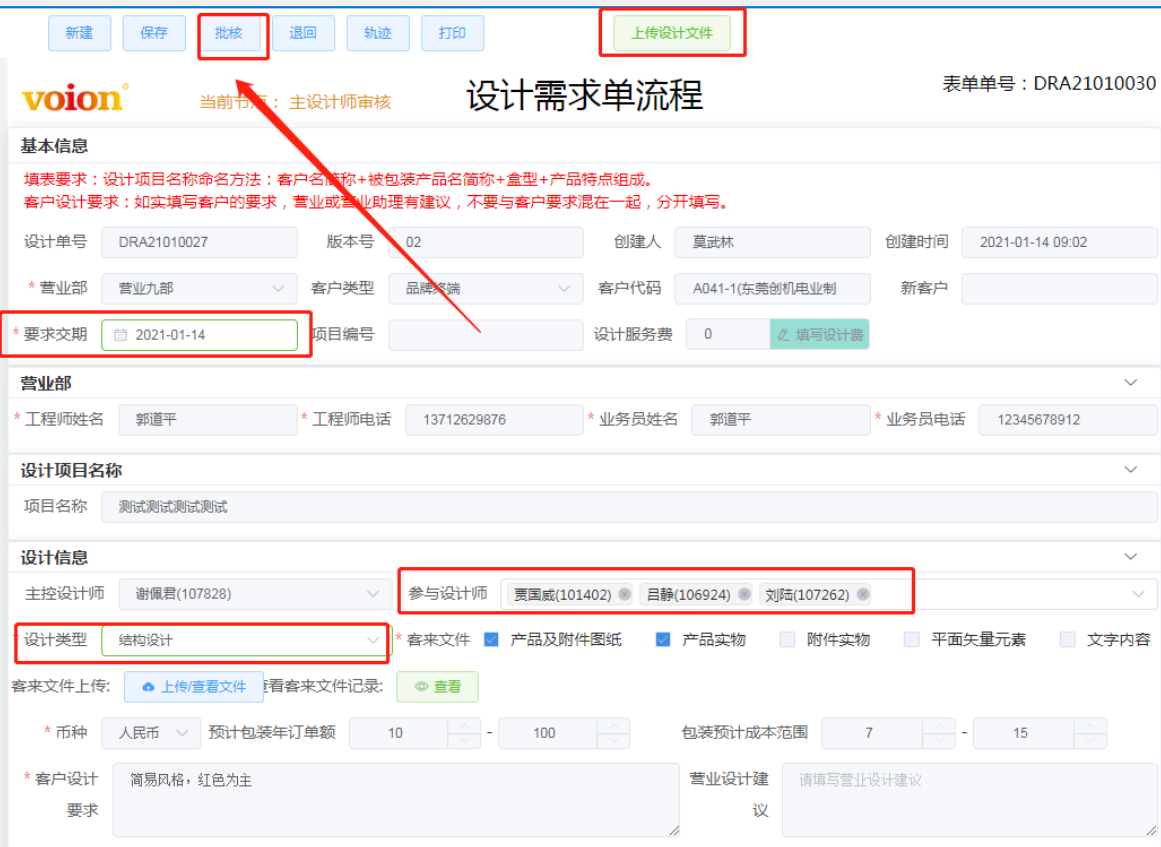Click the 项目名称 field 测试测试测试测试
Image resolution: width=1161 pixels, height=847 pixels.
click(x=629, y=506)
